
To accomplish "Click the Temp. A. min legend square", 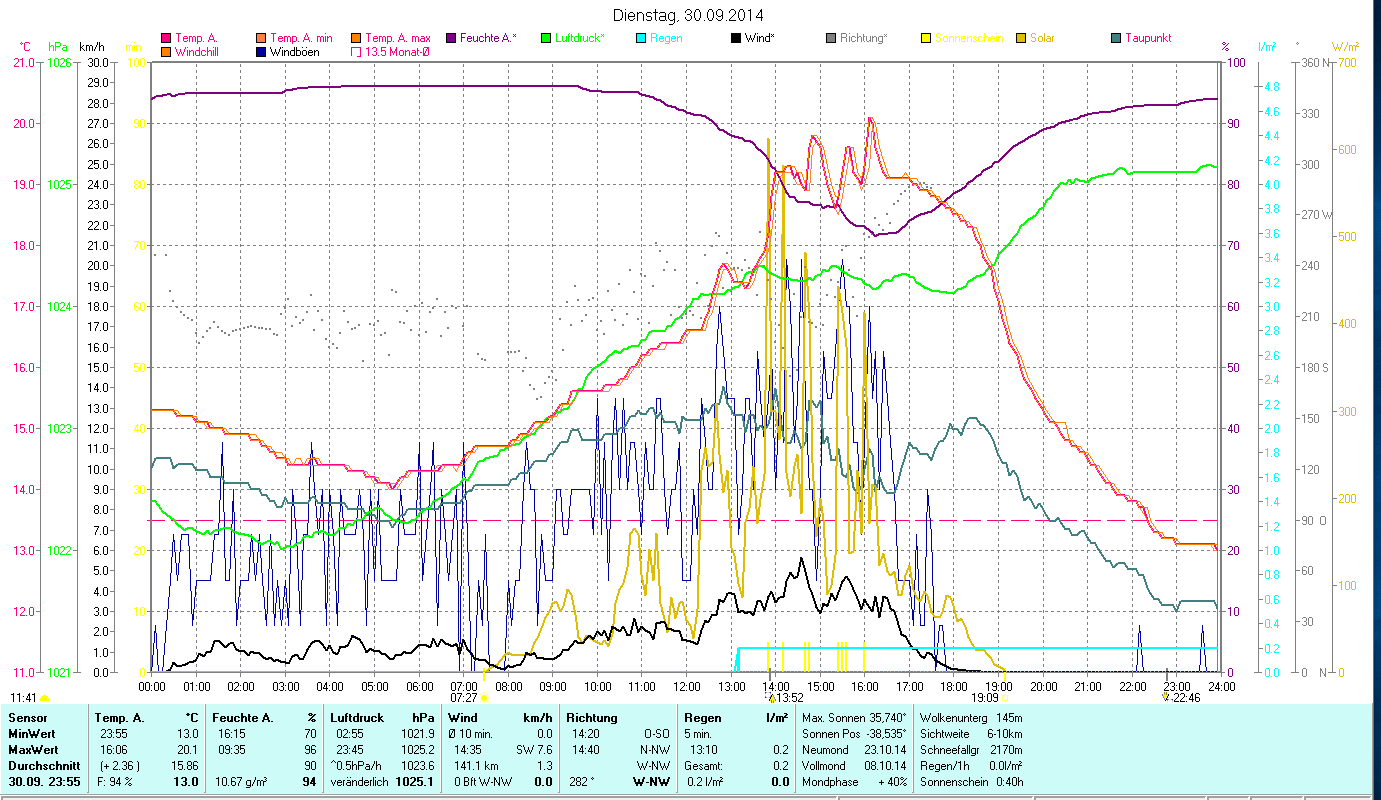I will point(262,38).
